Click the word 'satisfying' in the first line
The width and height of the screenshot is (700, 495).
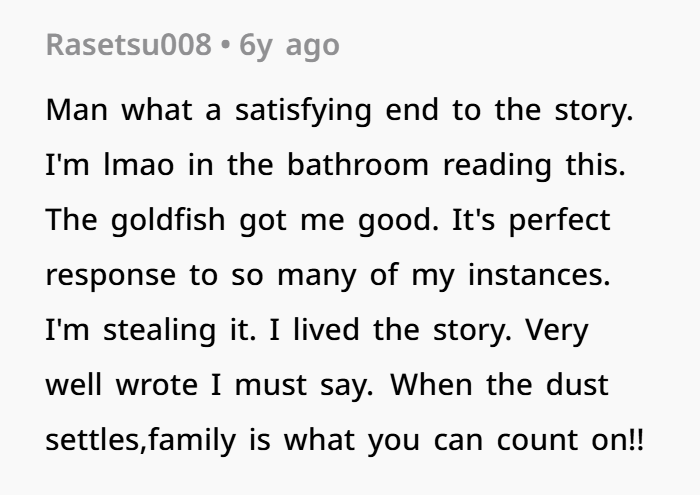click(x=303, y=111)
